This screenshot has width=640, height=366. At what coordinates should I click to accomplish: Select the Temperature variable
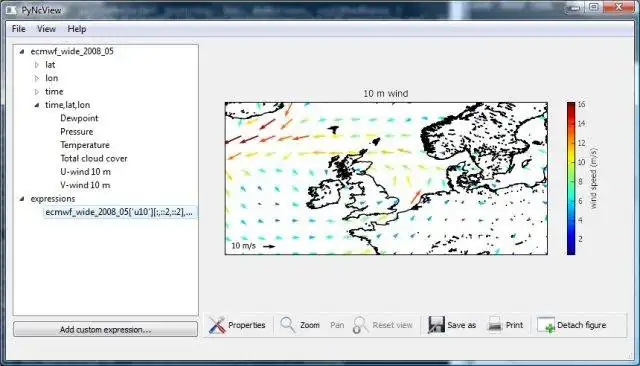coord(85,145)
